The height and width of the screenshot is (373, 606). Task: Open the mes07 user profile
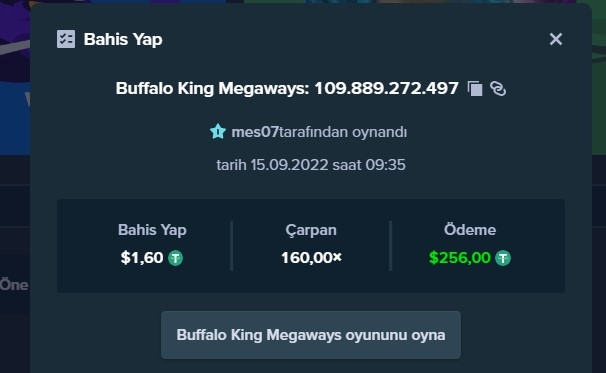(x=255, y=132)
